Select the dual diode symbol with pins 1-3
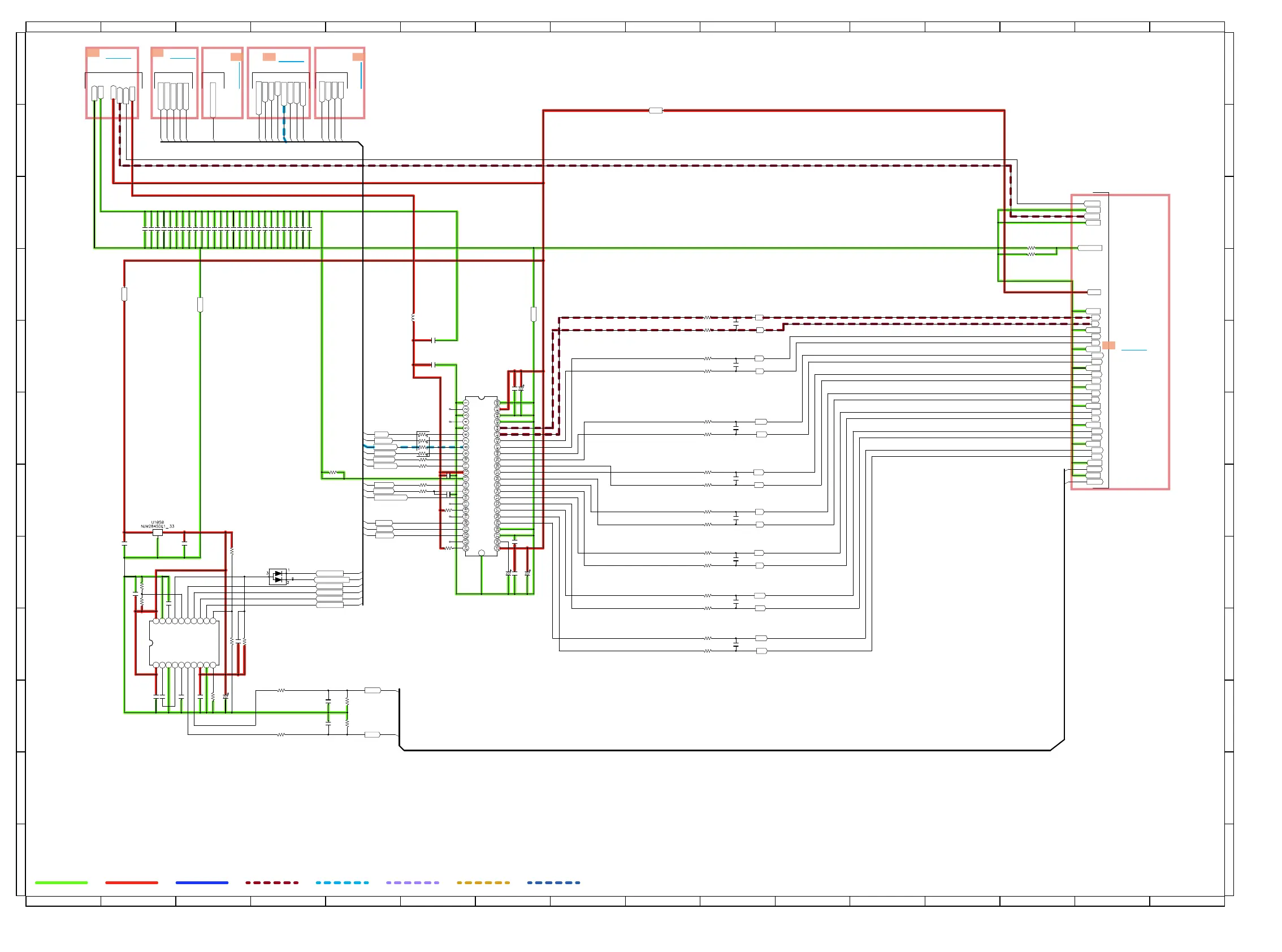1282x952 pixels. [x=278, y=577]
